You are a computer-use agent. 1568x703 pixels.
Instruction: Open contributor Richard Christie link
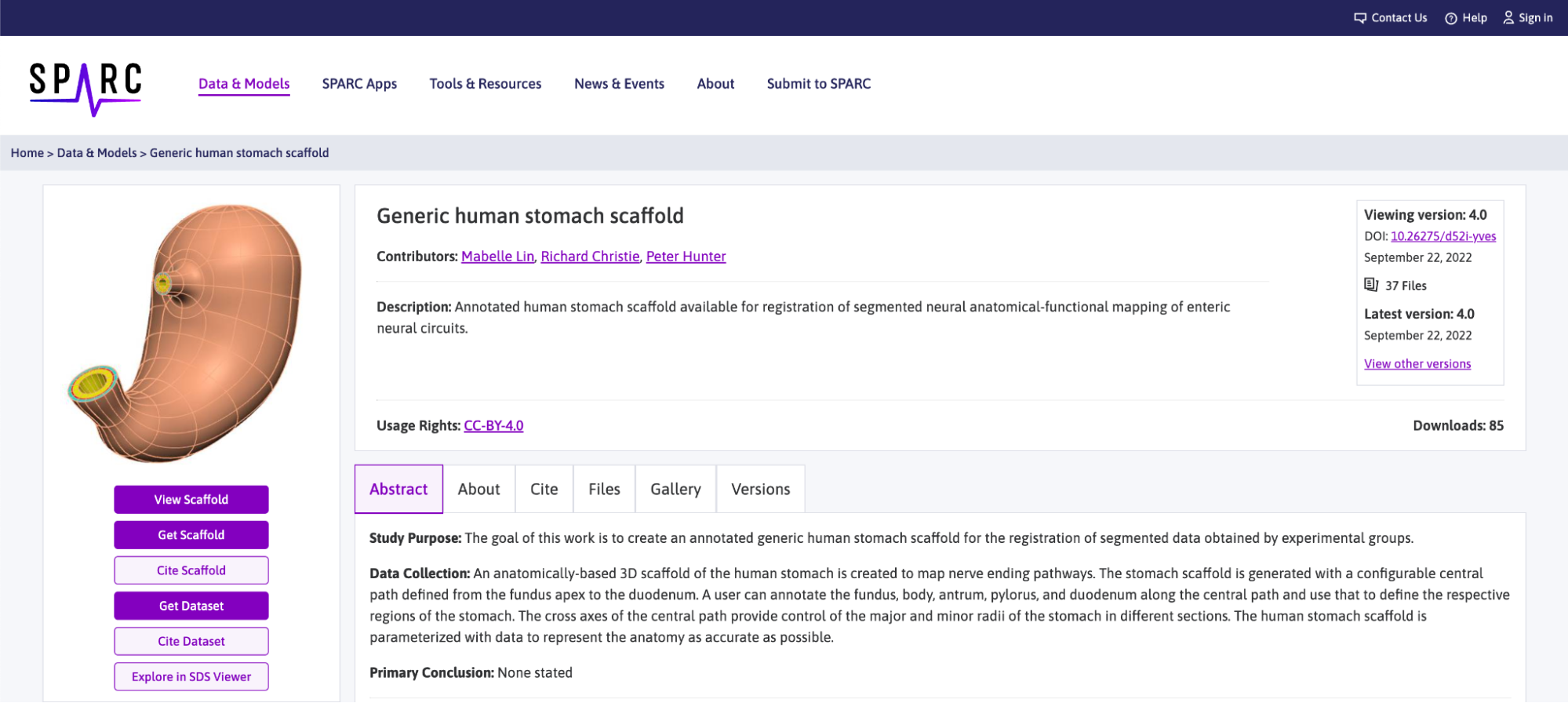(590, 257)
